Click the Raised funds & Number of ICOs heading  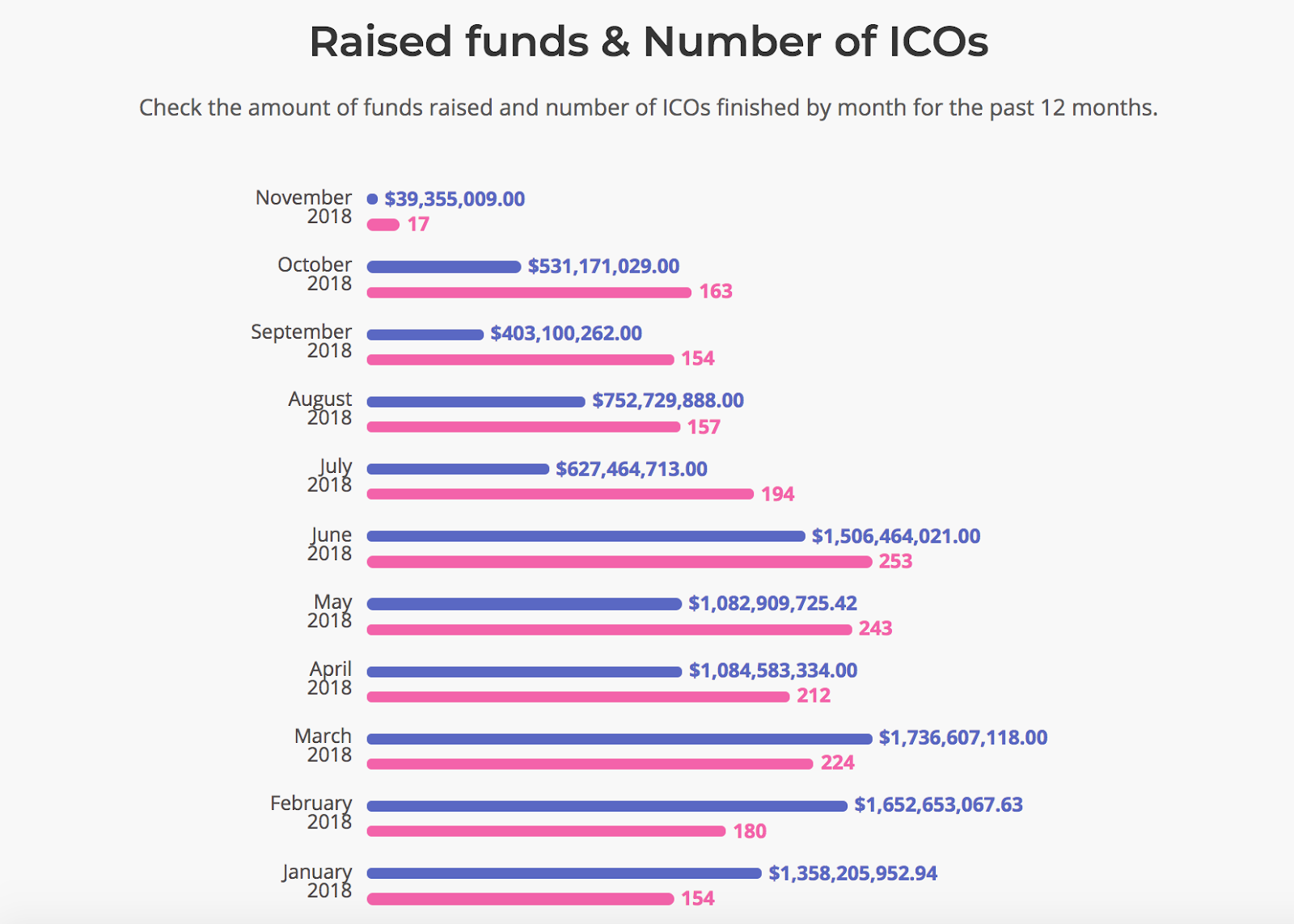649,41
